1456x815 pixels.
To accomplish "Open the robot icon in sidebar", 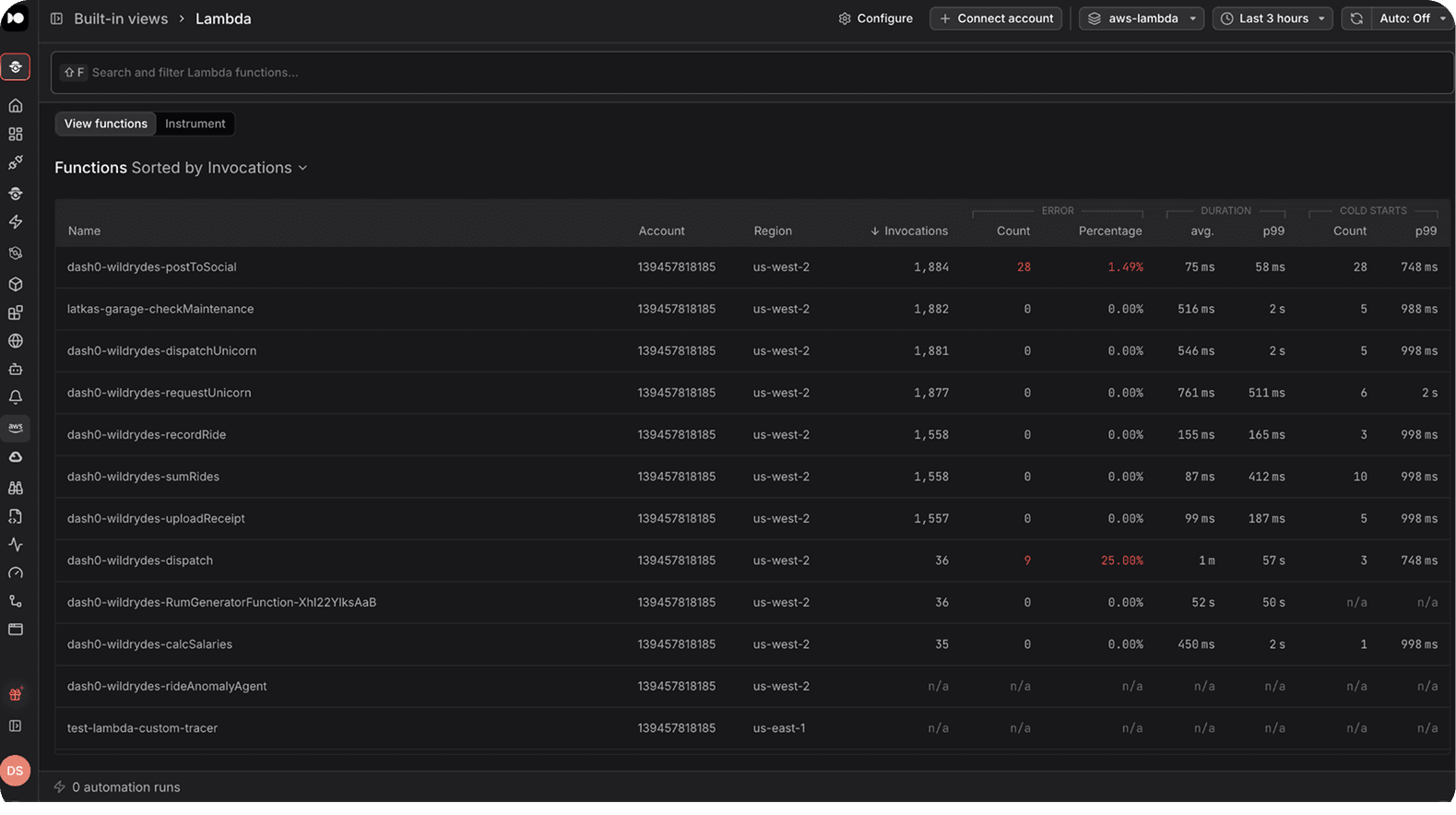I will (x=16, y=370).
